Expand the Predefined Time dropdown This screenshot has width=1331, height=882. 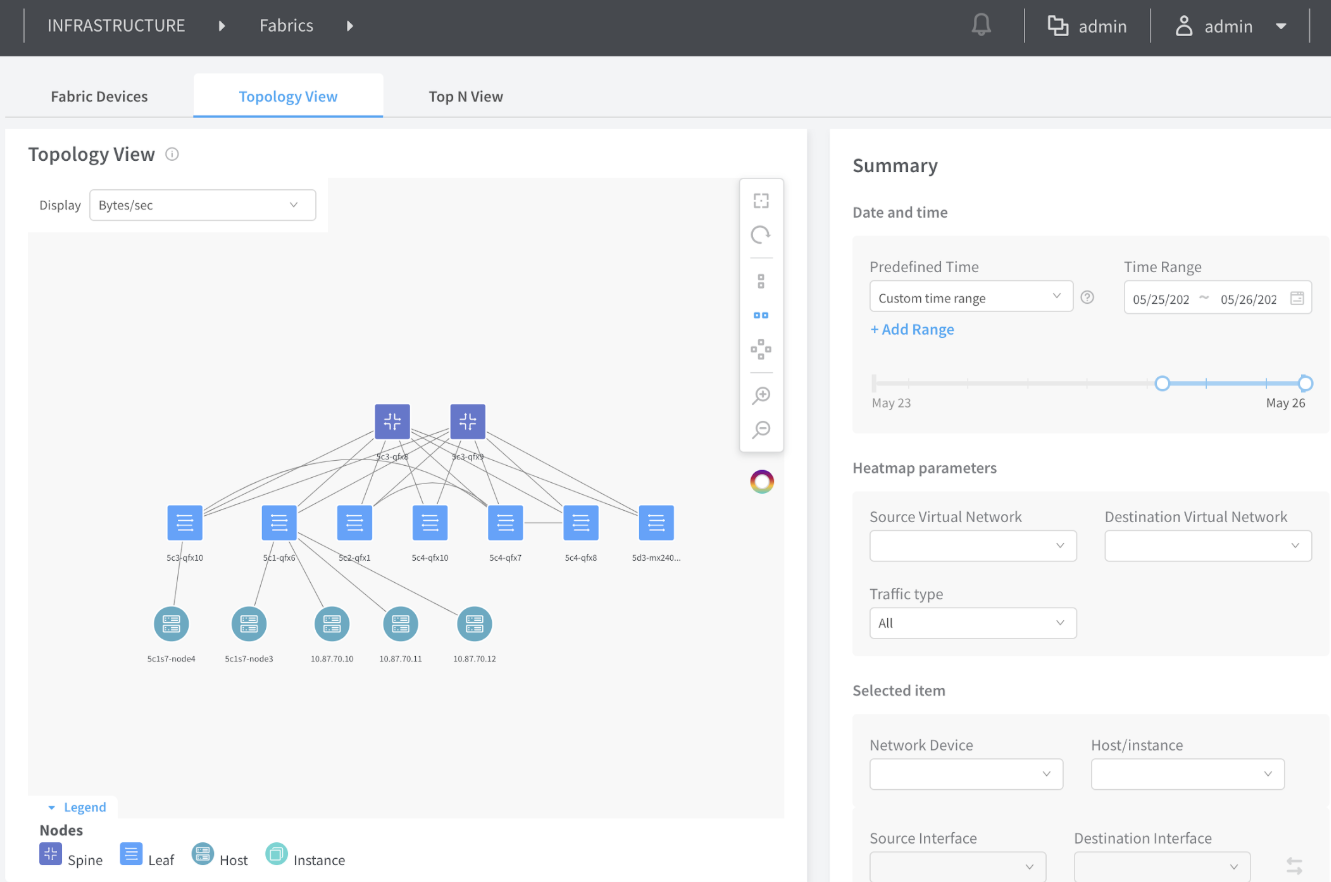(970, 297)
